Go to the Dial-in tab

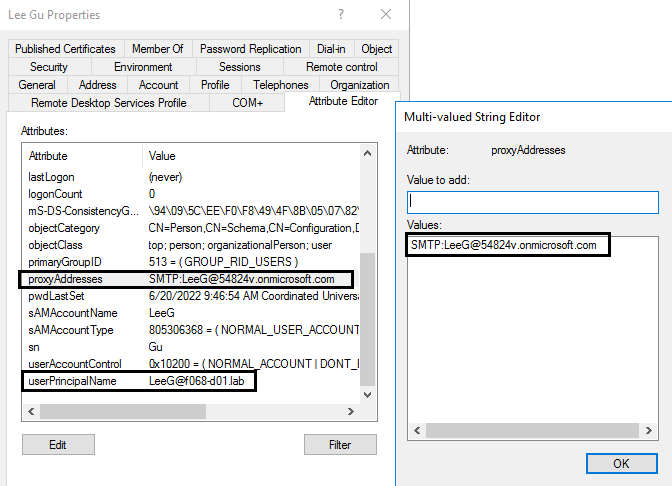333,49
